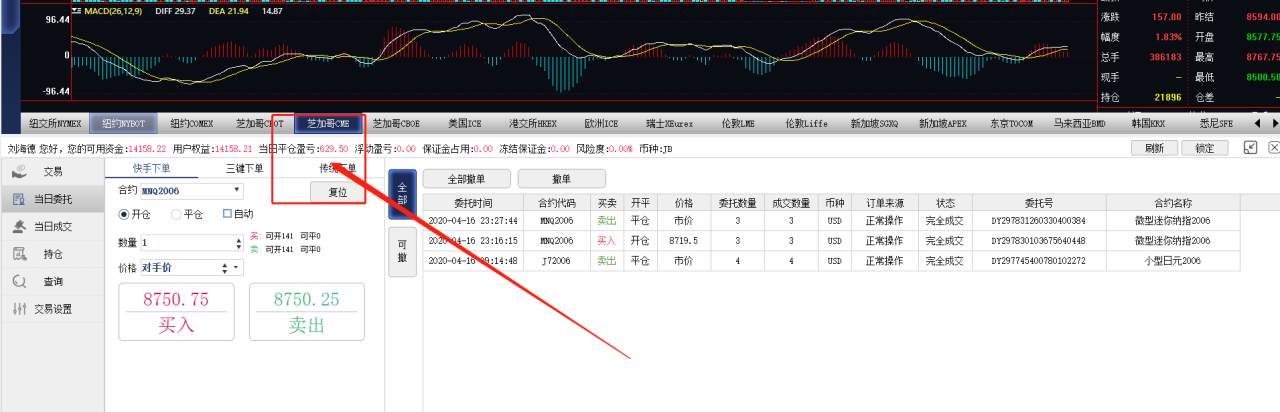Viewport: 1280px width, 412px height.
Task: Open the 纽约COMEX exchange tab
Action: 192,124
